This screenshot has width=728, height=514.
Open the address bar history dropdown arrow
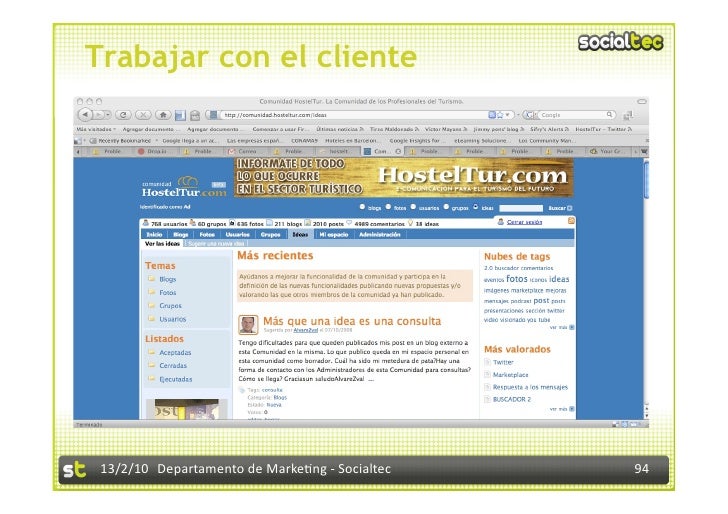(x=508, y=115)
